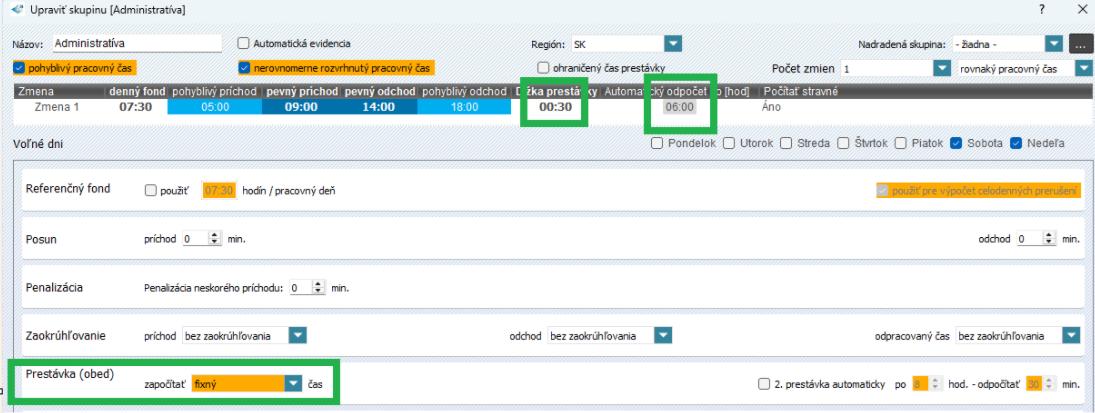The image size is (1095, 413).
Task: Check the Pondelok free day checkbox
Action: pyautogui.click(x=658, y=144)
